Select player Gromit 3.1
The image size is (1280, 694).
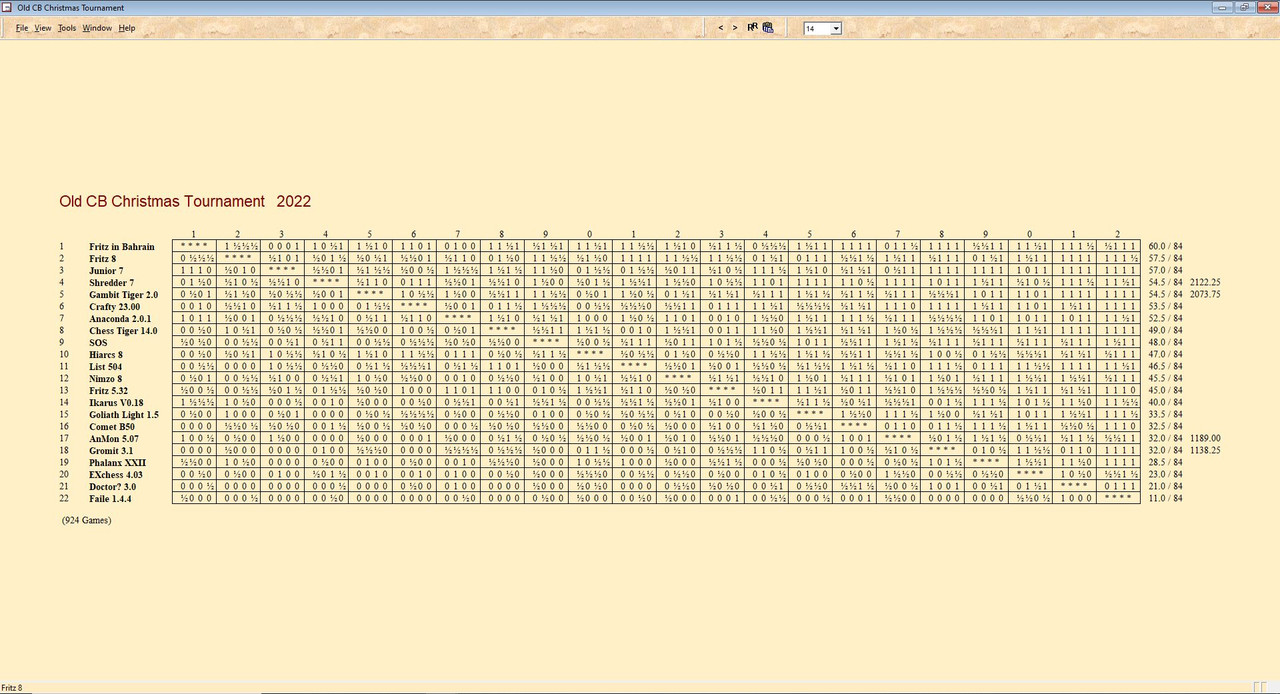pos(110,451)
